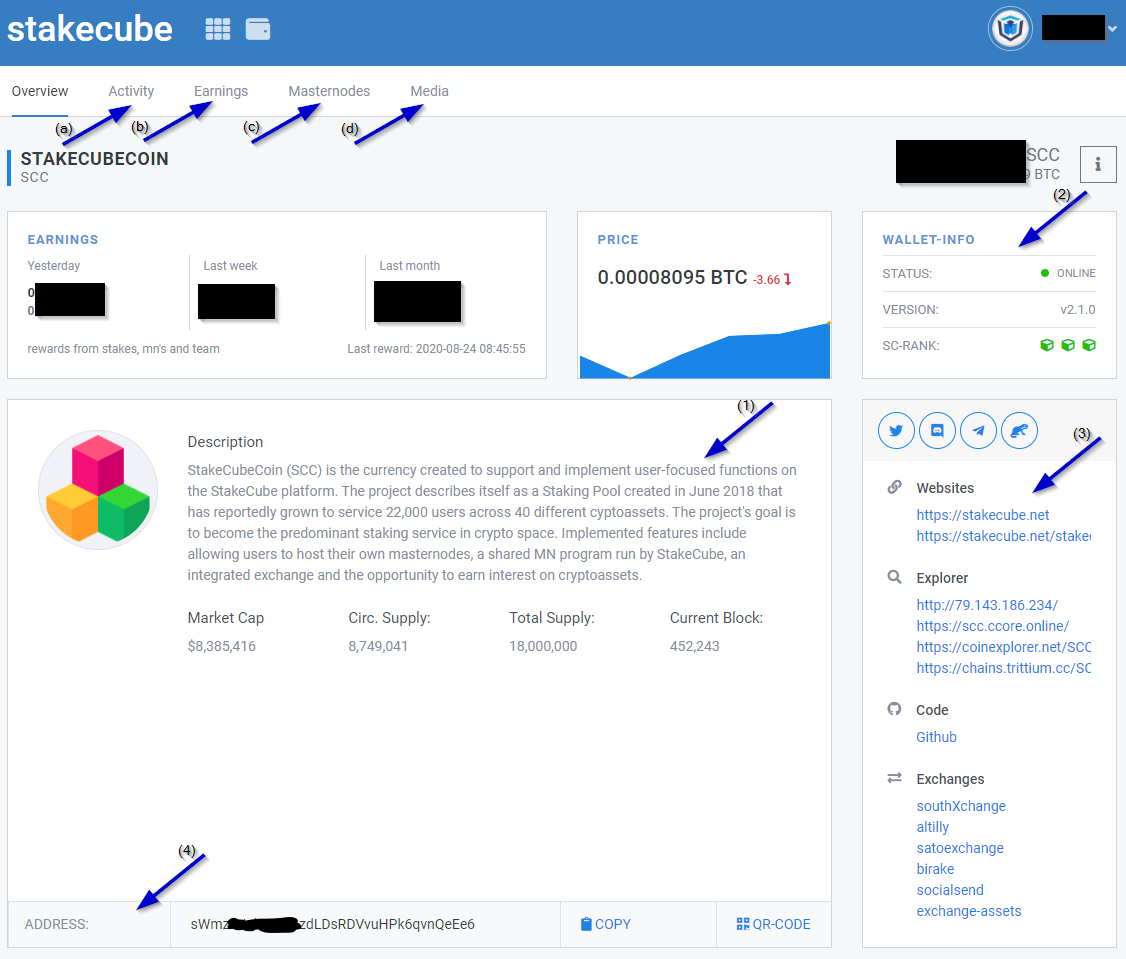
Task: Click the last SC-RANK cube icon
Action: pos(1089,346)
